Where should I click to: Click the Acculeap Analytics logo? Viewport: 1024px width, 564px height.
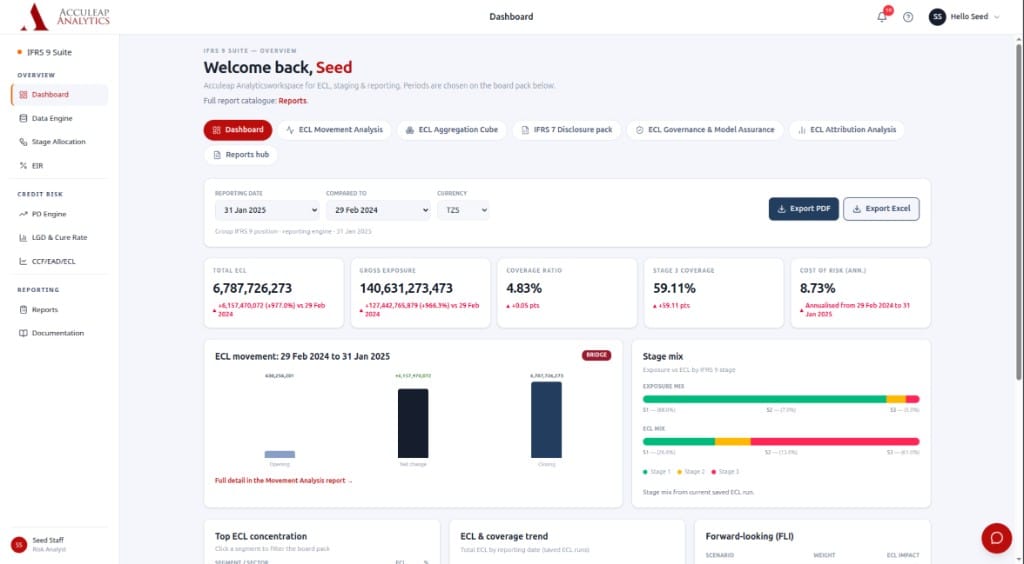point(65,17)
